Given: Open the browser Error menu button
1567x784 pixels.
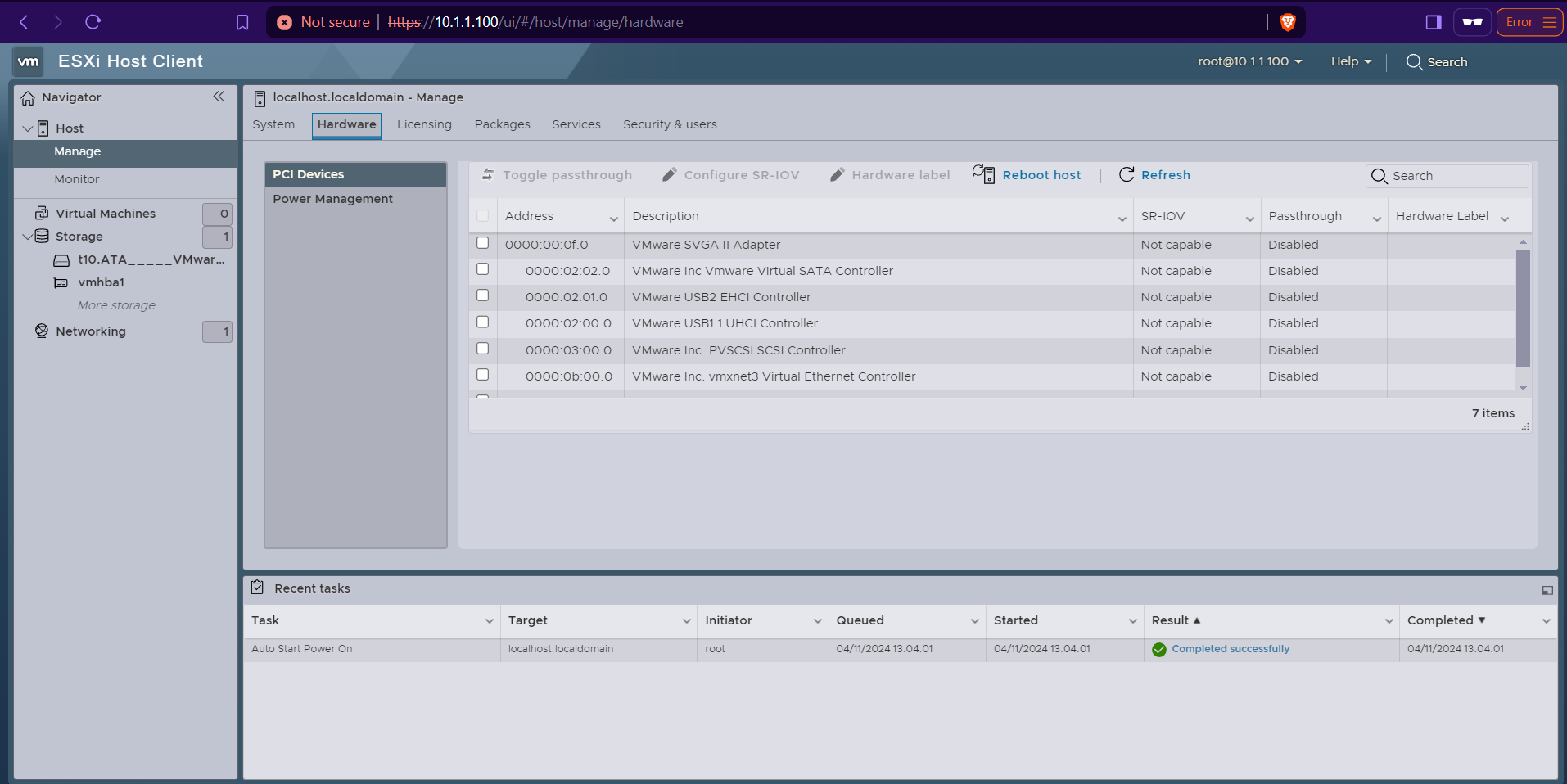Looking at the screenshot, I should click(1529, 22).
